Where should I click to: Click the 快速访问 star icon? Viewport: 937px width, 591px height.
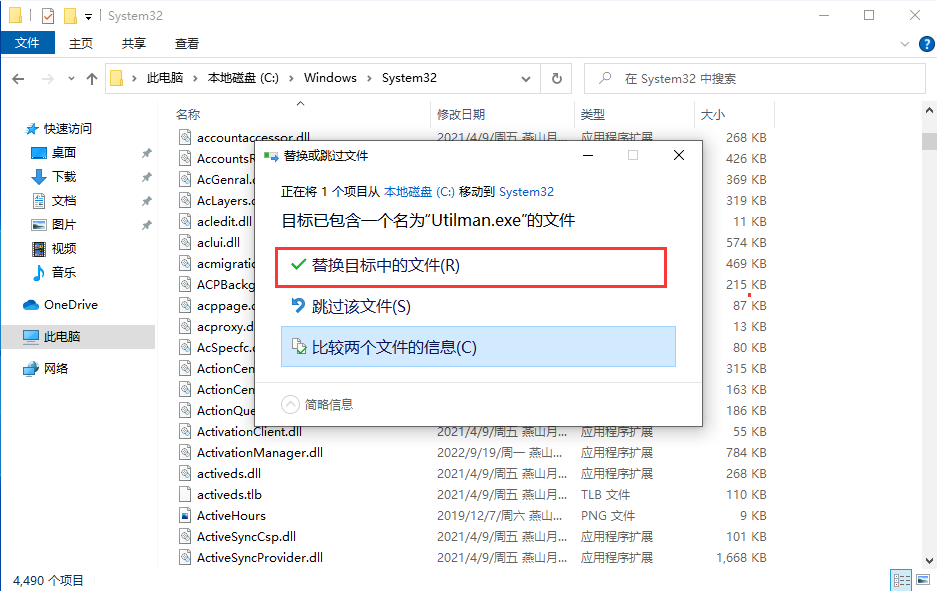pos(30,127)
